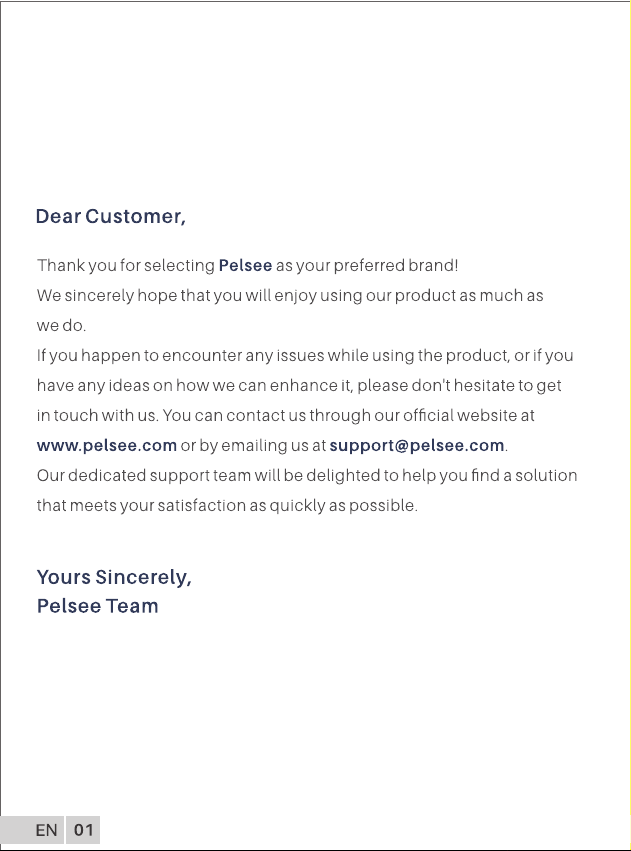The image size is (631, 851).
Task: Click the words official website at
Action: (469, 415)
